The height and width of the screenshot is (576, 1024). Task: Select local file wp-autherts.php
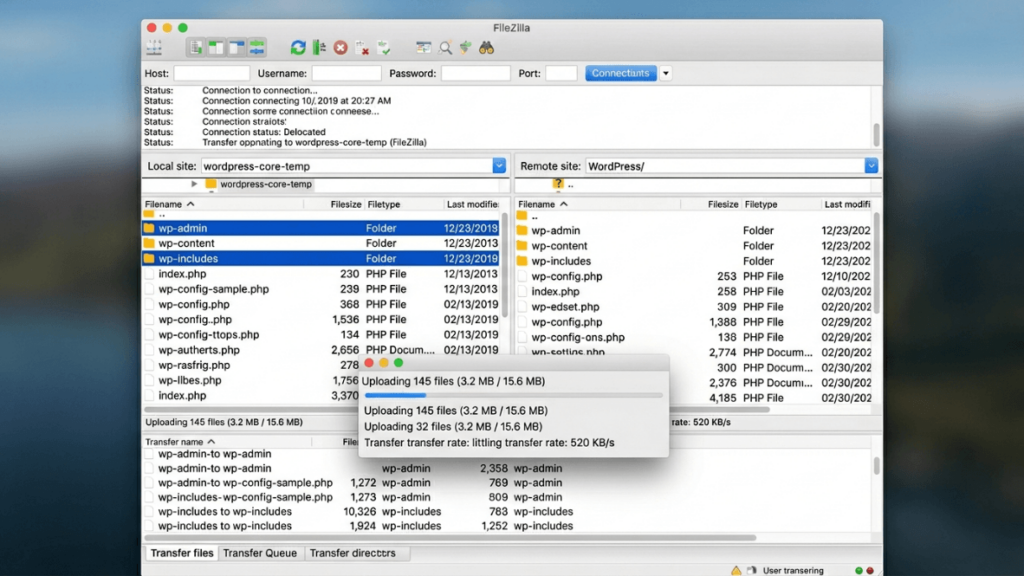click(x=199, y=350)
